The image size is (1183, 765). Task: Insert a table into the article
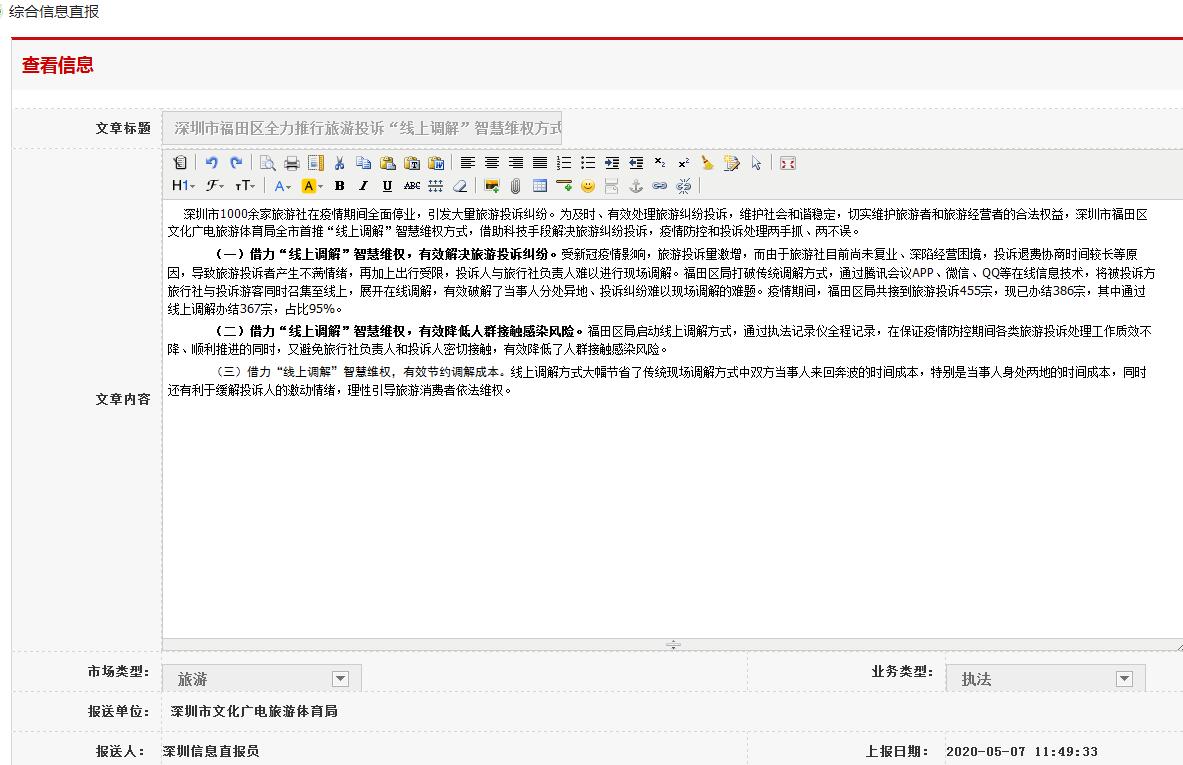pos(540,187)
